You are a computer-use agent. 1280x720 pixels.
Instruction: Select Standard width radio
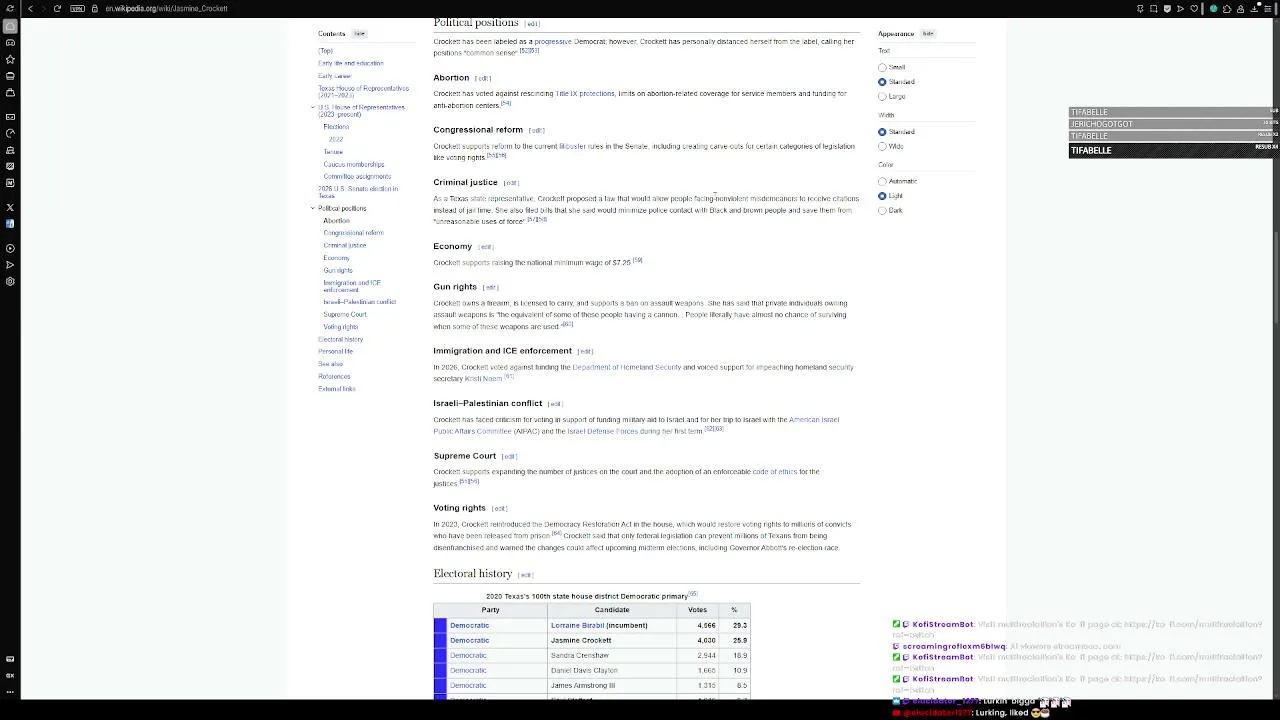882,132
